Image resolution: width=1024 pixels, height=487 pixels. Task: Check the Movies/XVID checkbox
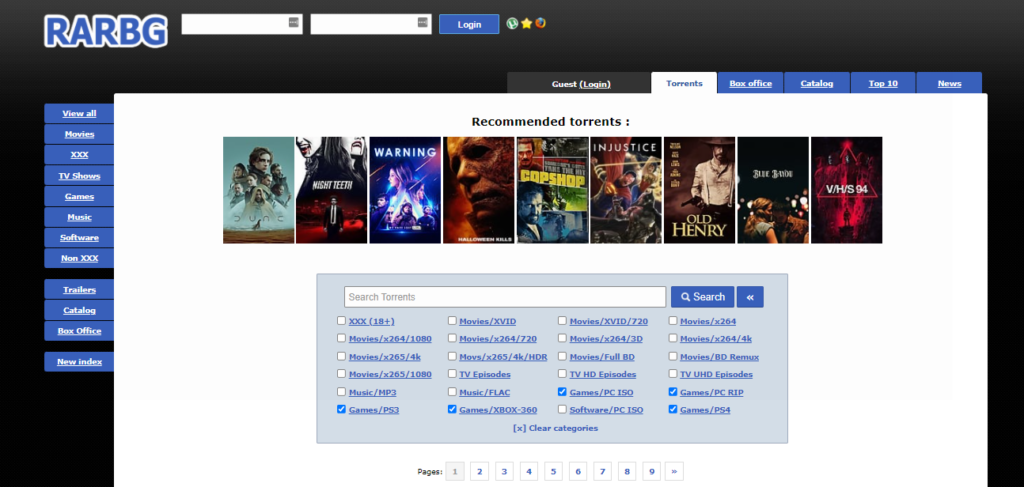[452, 321]
